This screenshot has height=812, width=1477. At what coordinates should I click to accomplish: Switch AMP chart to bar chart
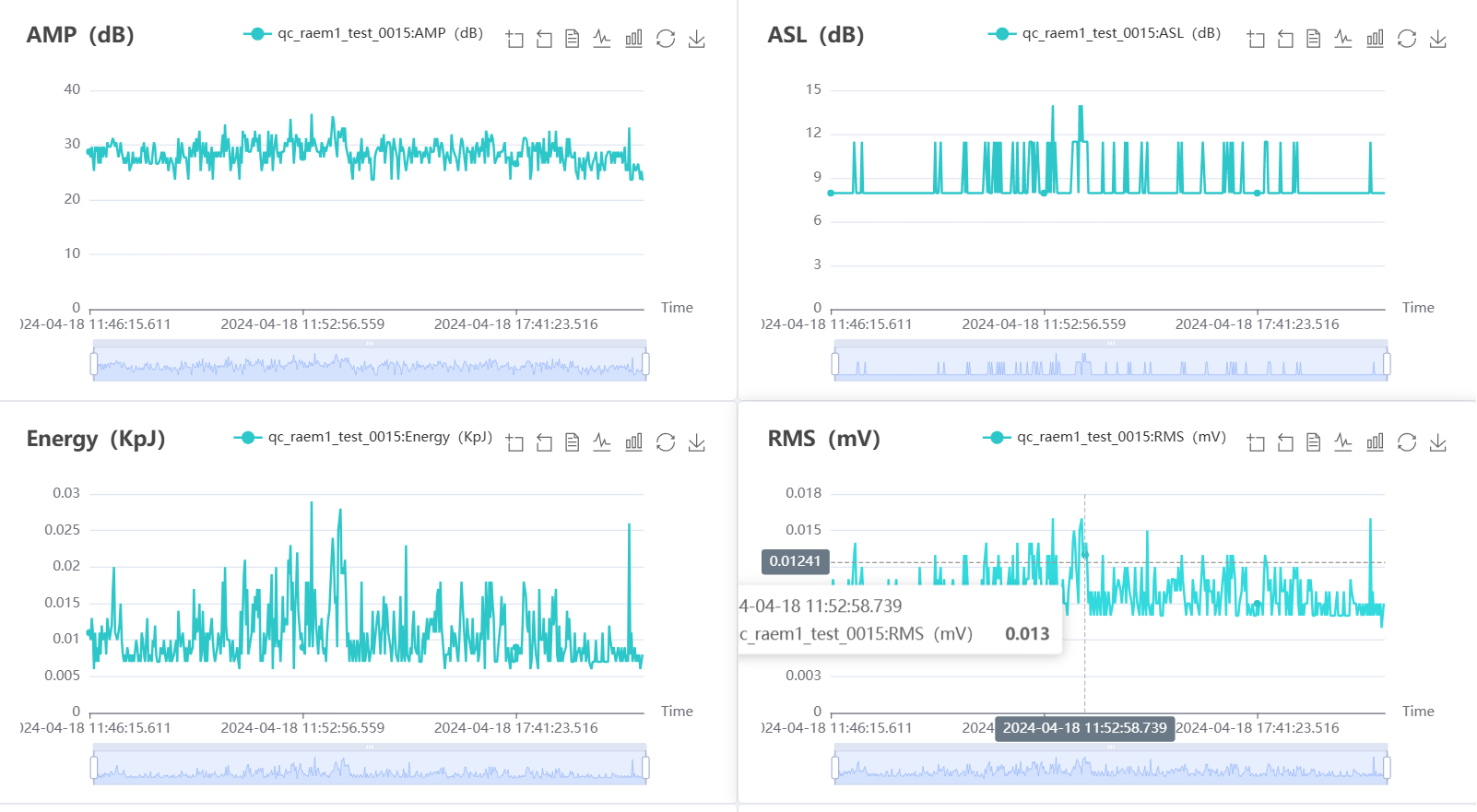tap(633, 39)
